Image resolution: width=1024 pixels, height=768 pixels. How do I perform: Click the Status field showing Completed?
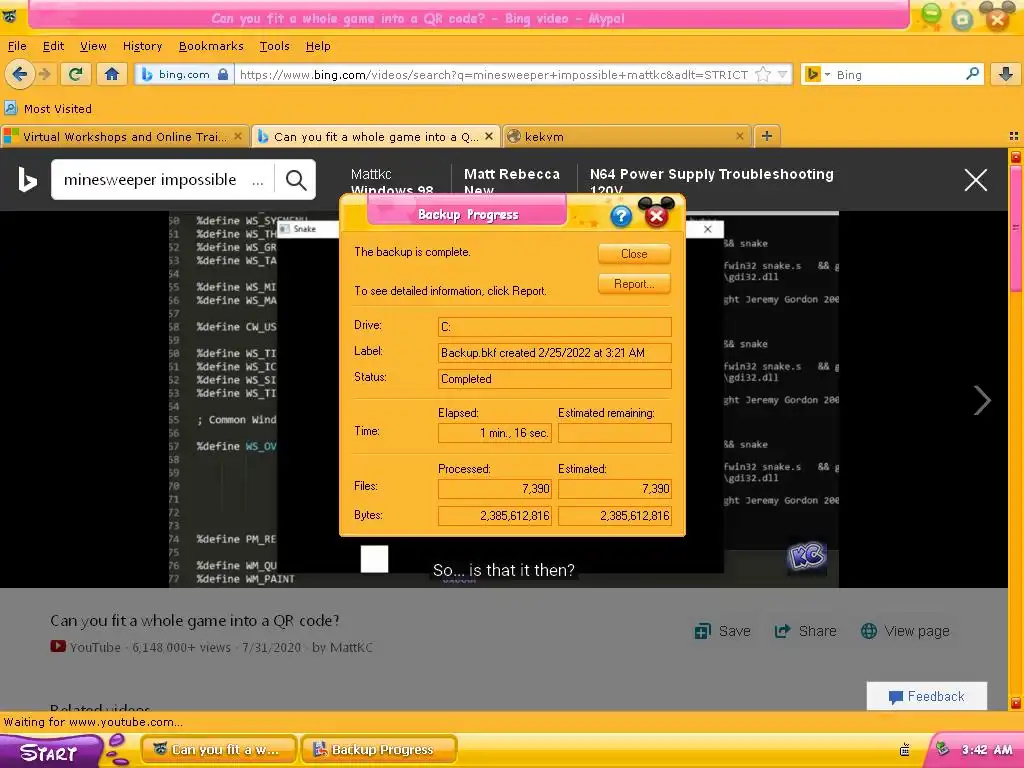coord(554,379)
